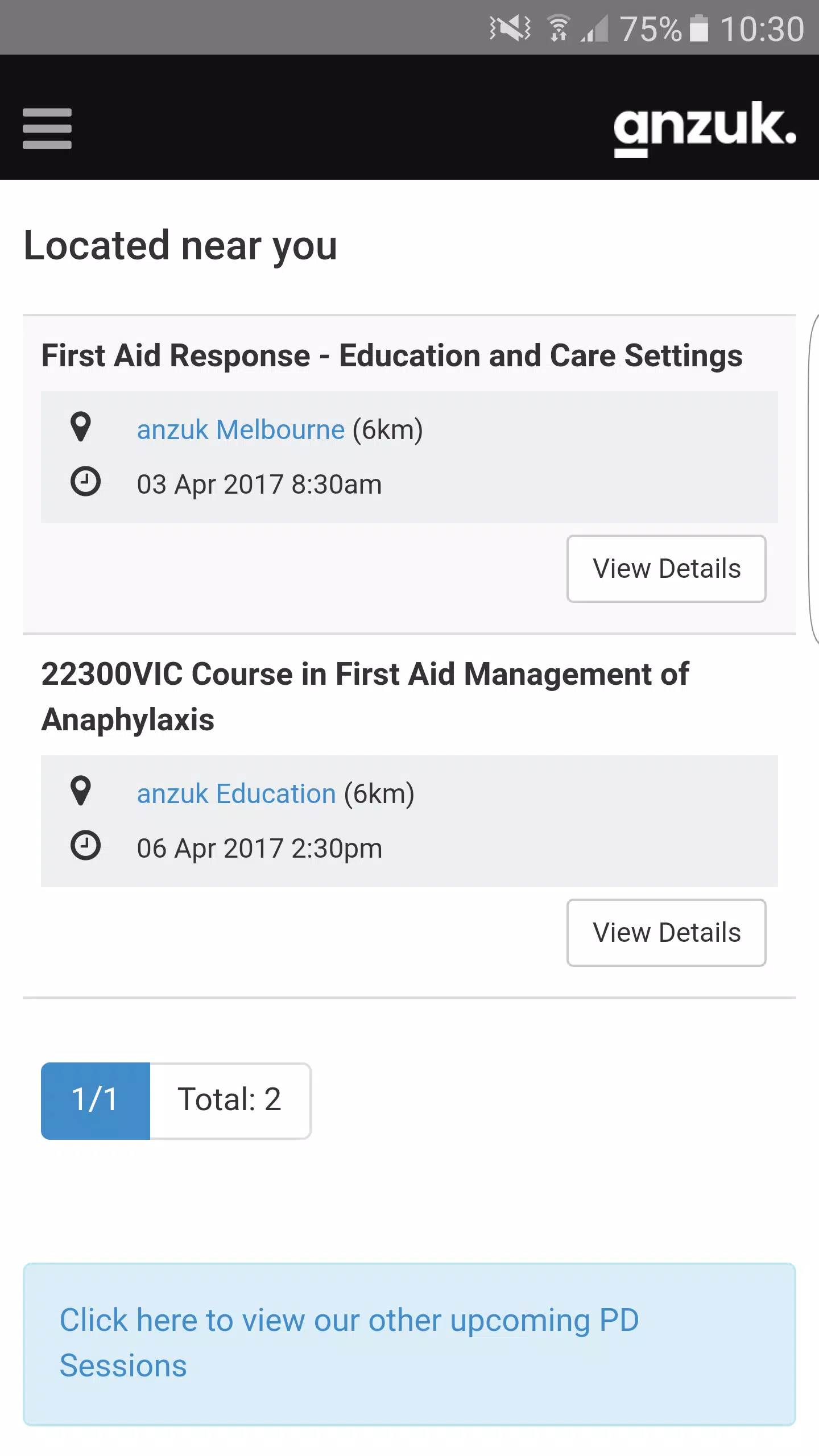Click location pin beside anzuk Education
This screenshot has height=1456, width=819.
pos(81,791)
